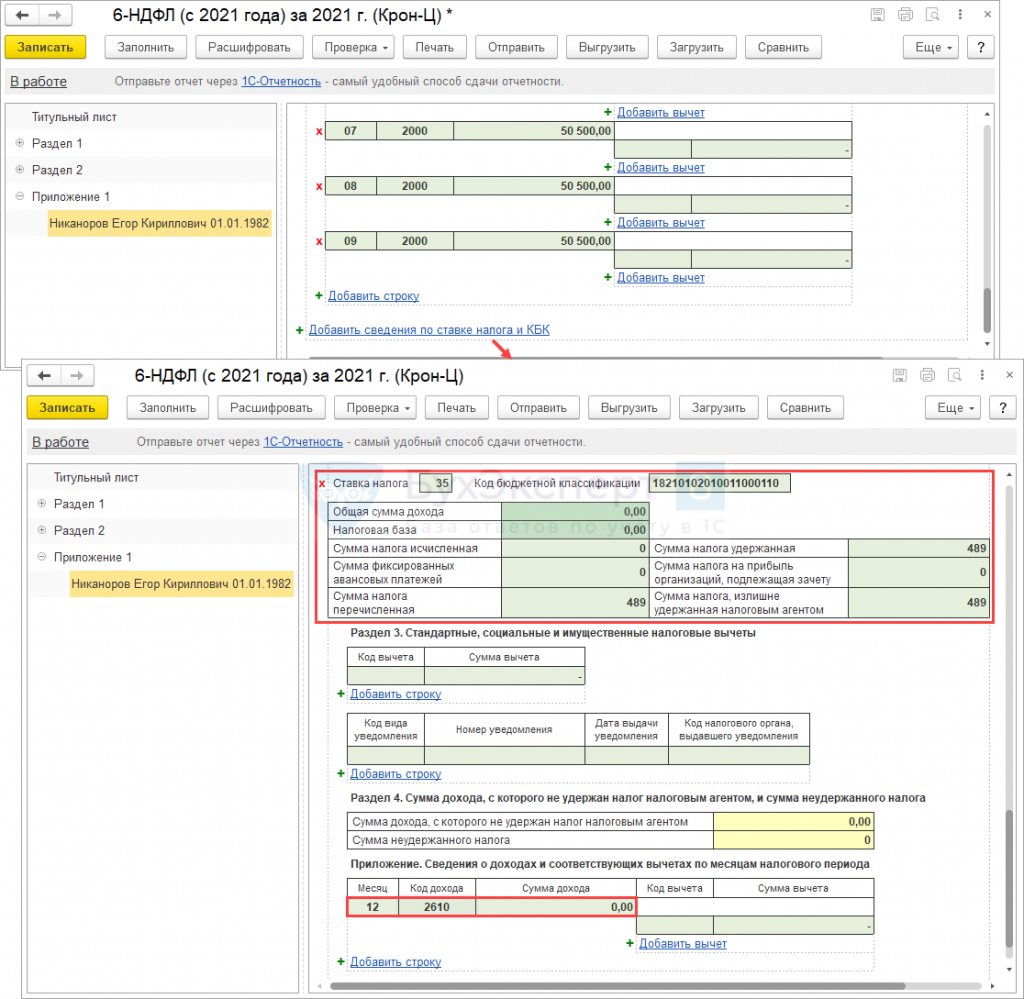Image resolution: width=1024 pixels, height=999 pixels.
Task: Remove the tax rate 35 block via red x
Action: coord(321,484)
